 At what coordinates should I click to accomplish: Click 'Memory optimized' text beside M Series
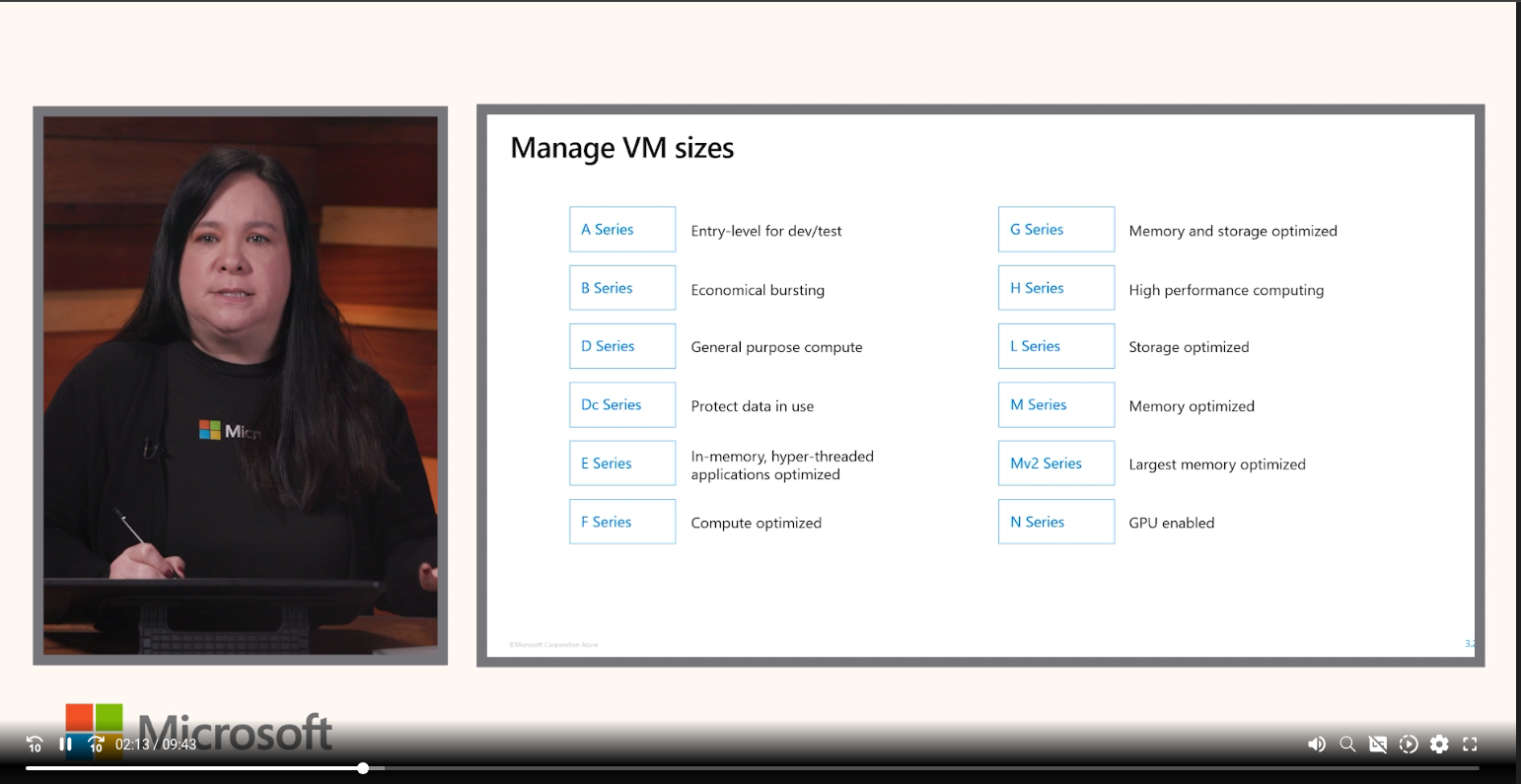1192,406
